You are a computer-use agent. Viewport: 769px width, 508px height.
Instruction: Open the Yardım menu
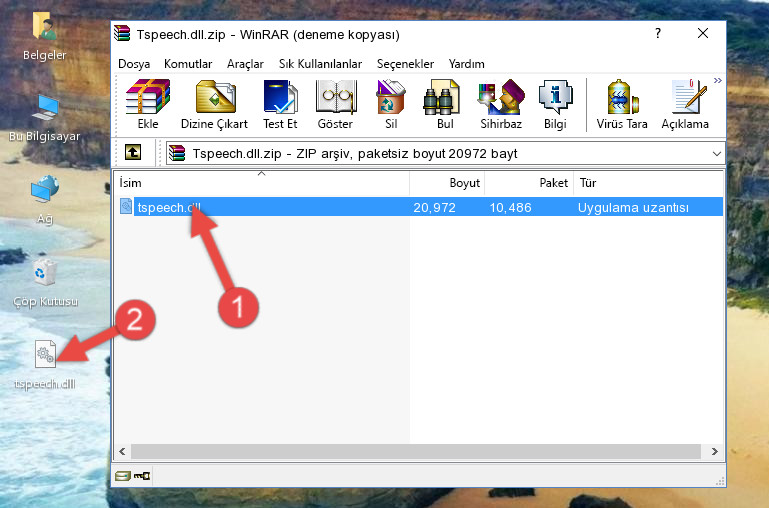tap(466, 64)
